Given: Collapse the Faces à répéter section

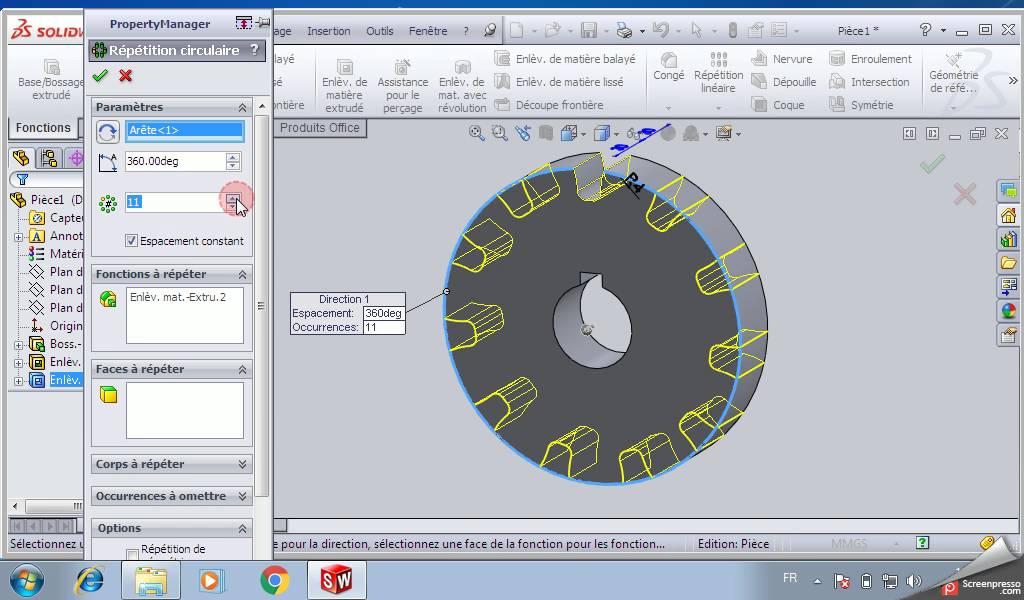Looking at the screenshot, I should pos(242,370).
